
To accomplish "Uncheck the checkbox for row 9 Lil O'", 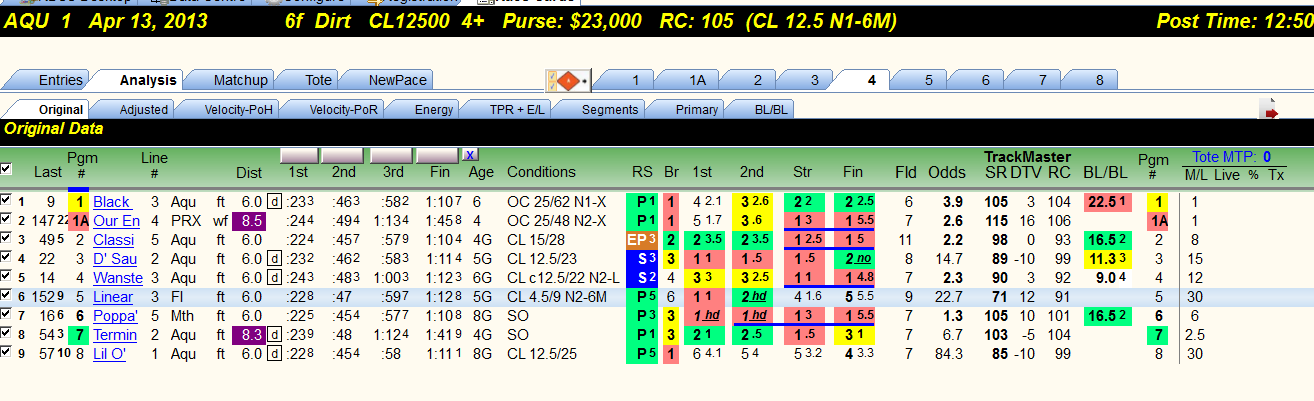I will click(7, 354).
